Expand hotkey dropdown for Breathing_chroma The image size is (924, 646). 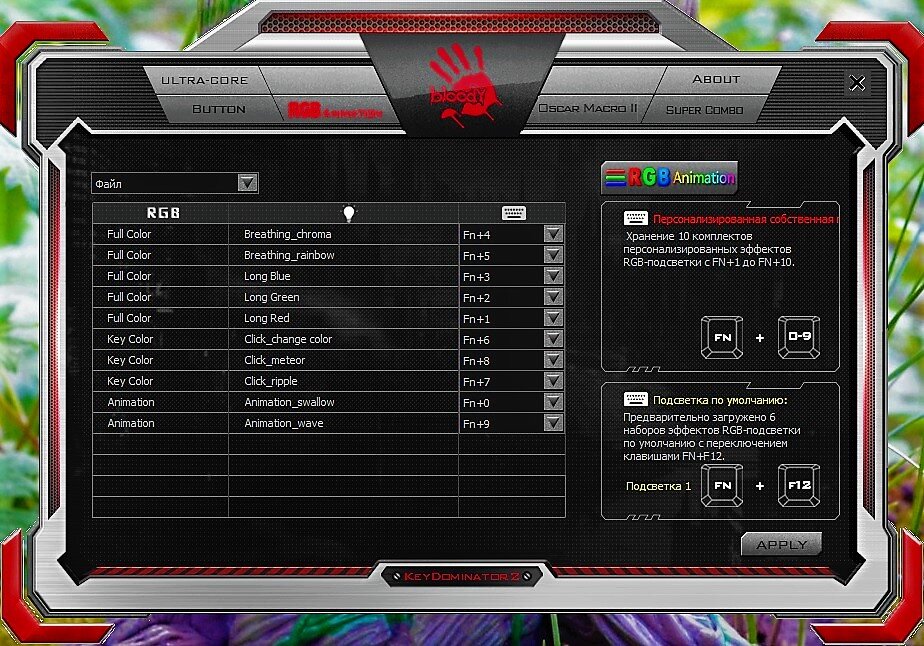click(x=553, y=234)
